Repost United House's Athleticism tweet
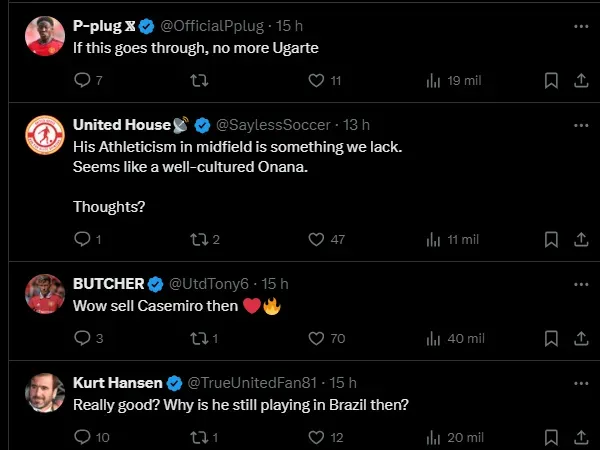This screenshot has width=600, height=450. point(198,239)
